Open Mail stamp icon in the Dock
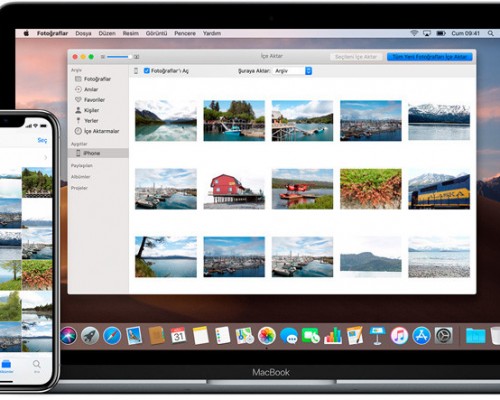The width and height of the screenshot is (500, 400). coord(134,336)
